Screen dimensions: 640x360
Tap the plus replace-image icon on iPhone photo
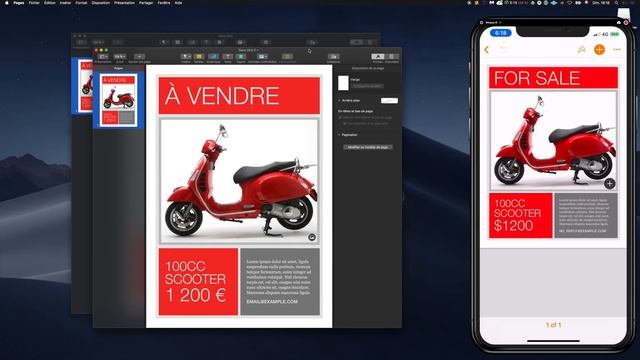coord(609,184)
